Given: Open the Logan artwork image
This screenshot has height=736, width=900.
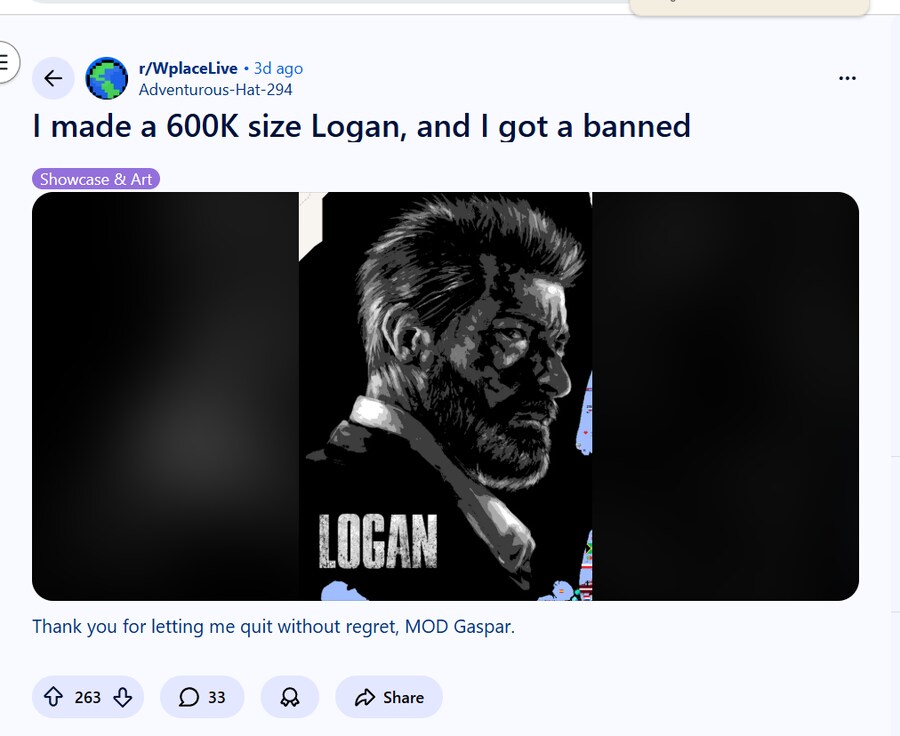Looking at the screenshot, I should (445, 396).
